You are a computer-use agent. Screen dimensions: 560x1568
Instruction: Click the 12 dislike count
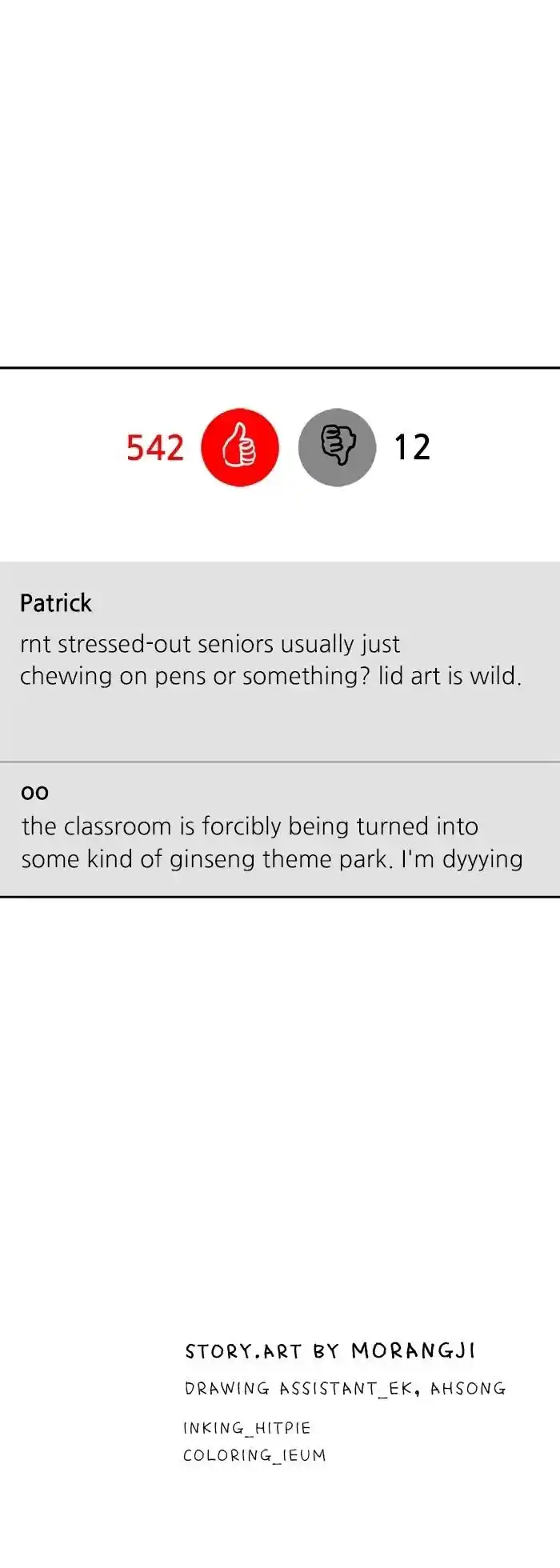point(412,448)
